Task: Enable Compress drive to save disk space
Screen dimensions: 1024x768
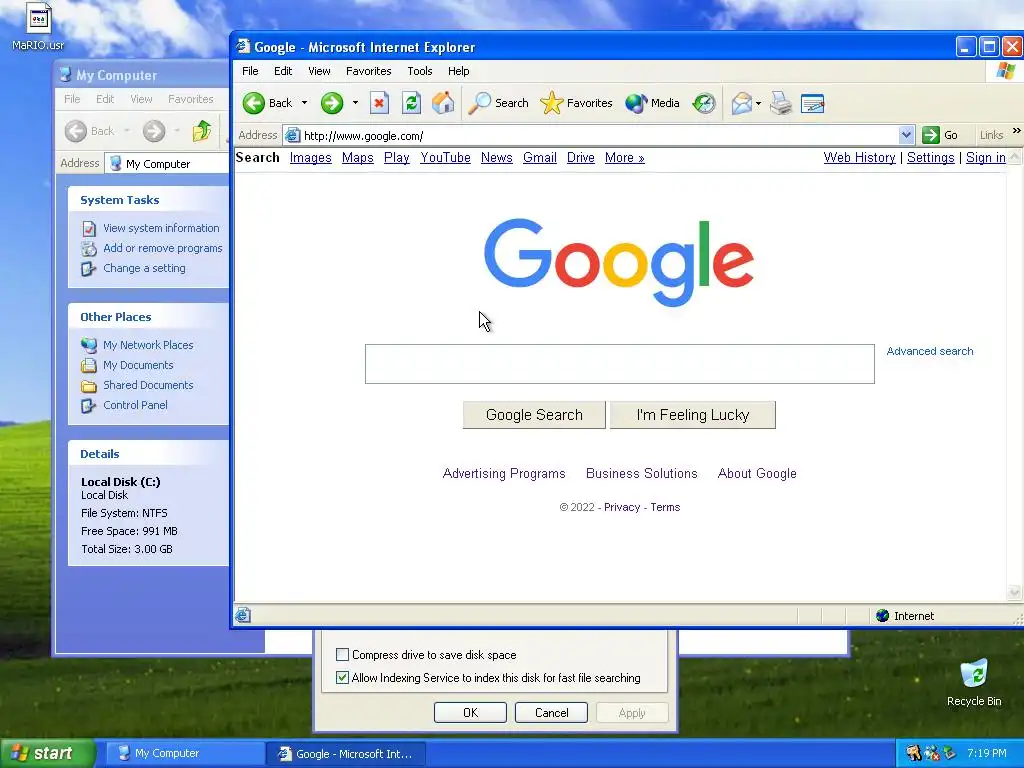Action: coord(342,654)
